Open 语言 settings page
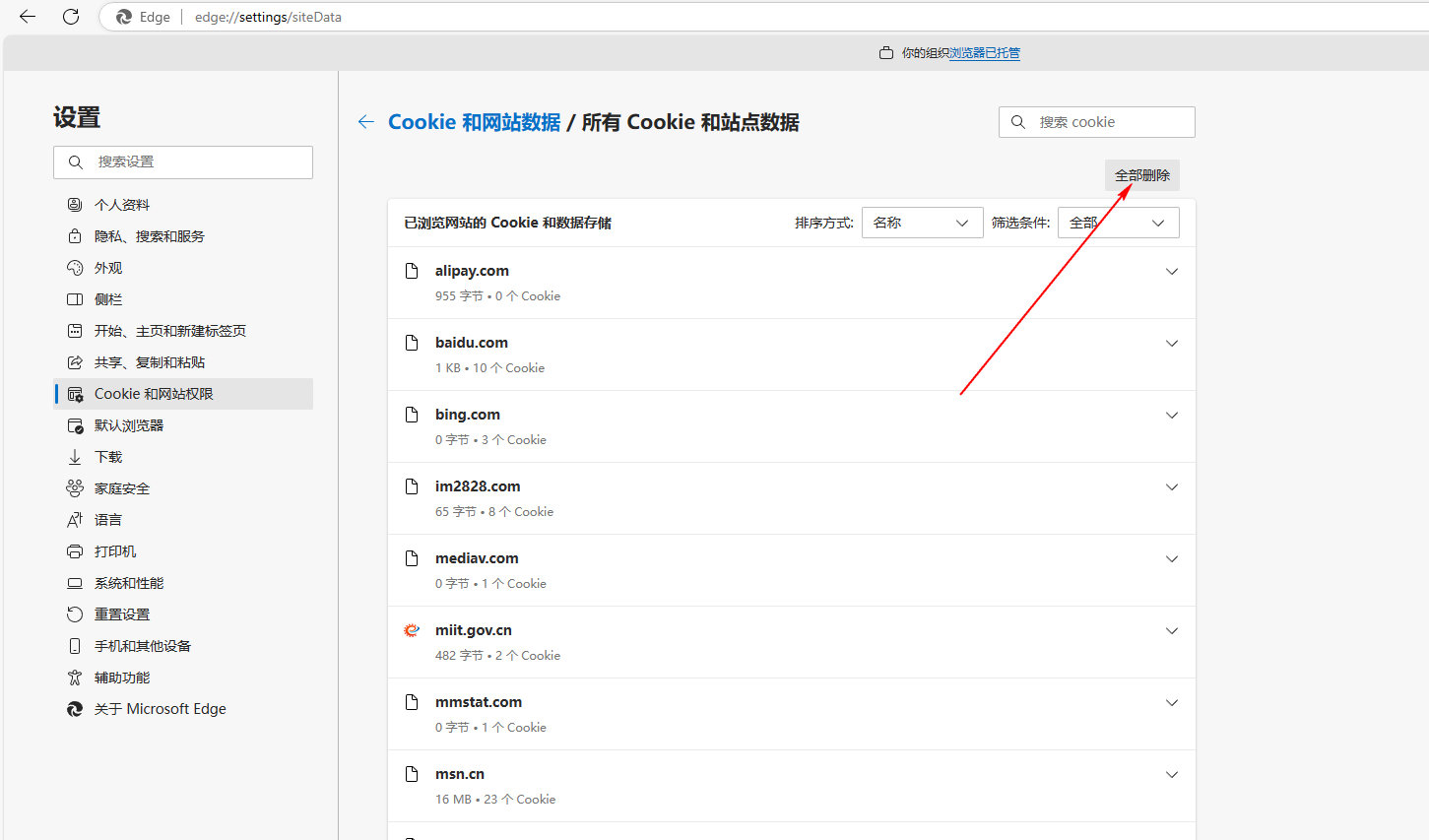Screen dimensions: 1429x840 183,520
